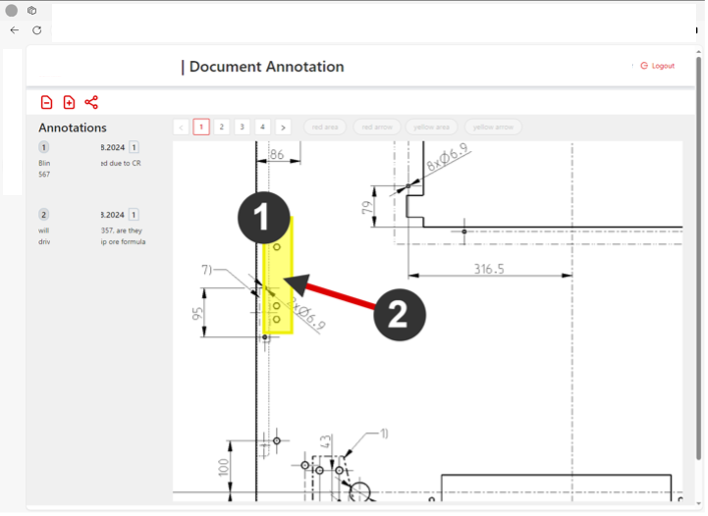Log out via the Logout link

click(x=658, y=66)
